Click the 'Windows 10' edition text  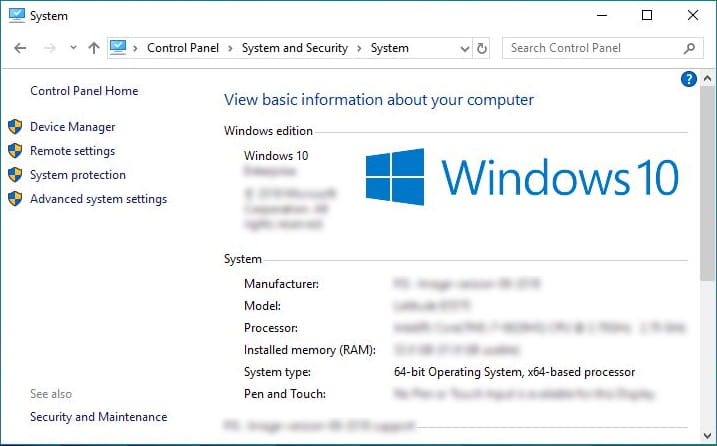click(276, 156)
